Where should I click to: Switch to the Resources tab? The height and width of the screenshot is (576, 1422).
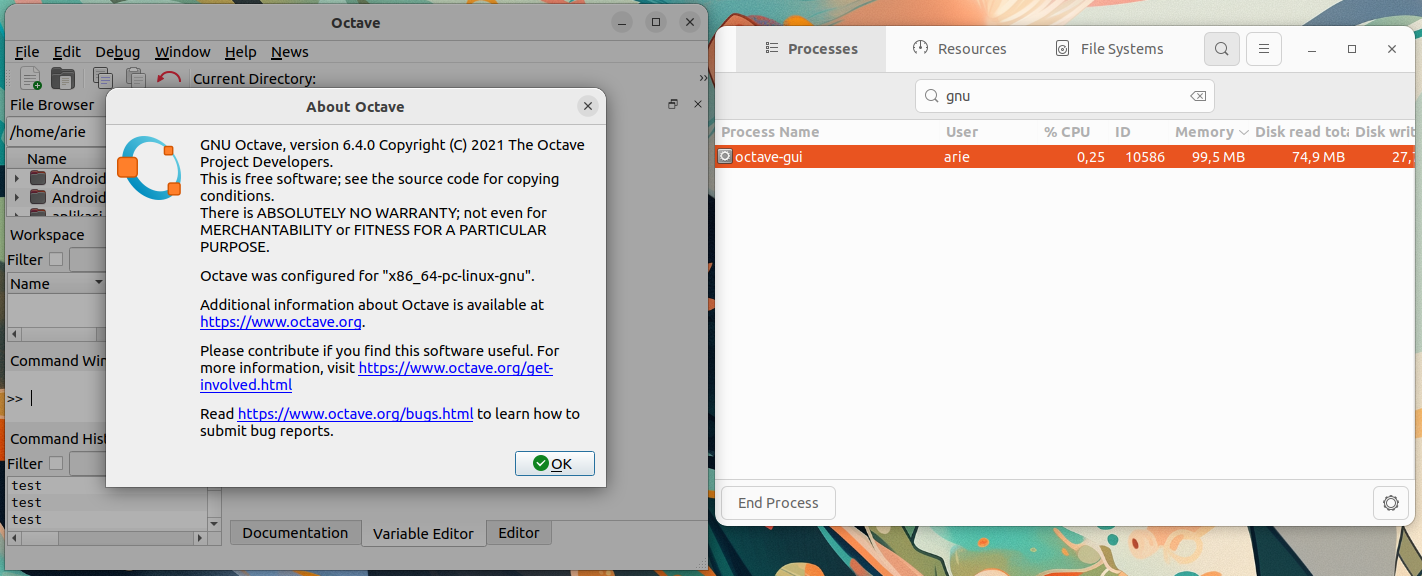959,49
